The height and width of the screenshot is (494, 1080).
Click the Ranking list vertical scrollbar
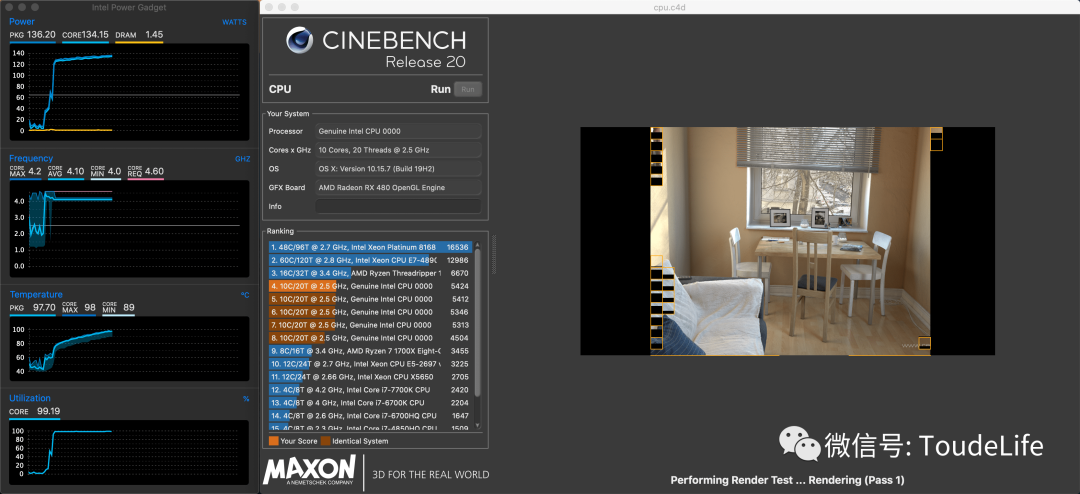point(478,324)
